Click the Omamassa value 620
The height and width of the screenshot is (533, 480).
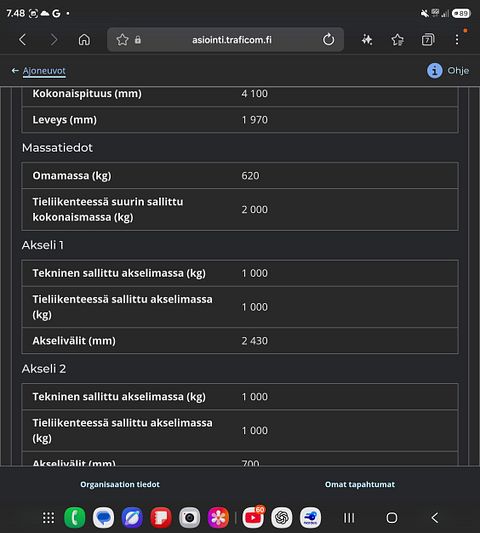click(251, 176)
